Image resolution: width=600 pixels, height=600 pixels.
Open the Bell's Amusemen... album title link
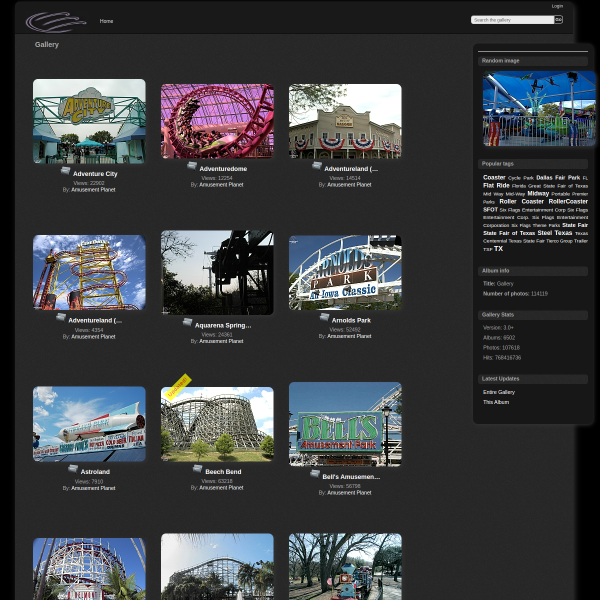click(351, 477)
